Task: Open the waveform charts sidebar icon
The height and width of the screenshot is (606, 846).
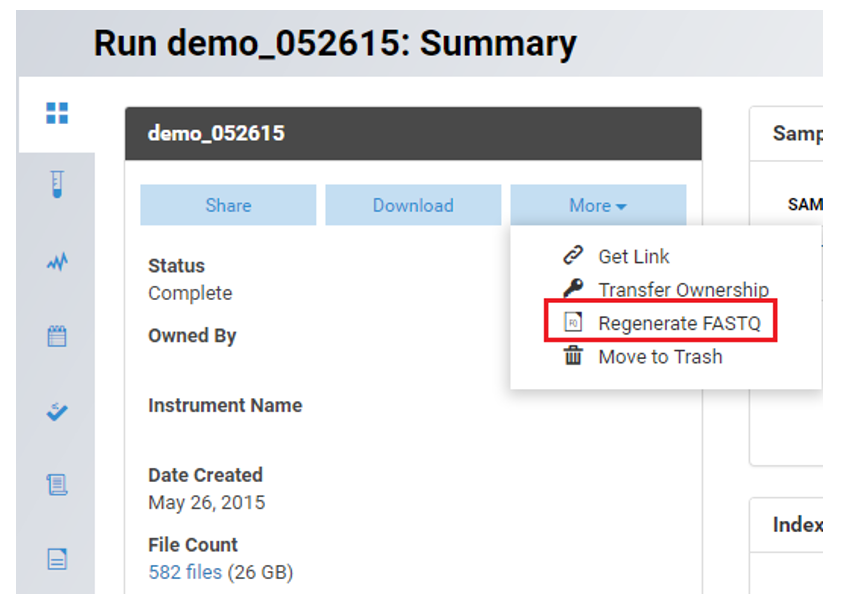Action: [57, 262]
